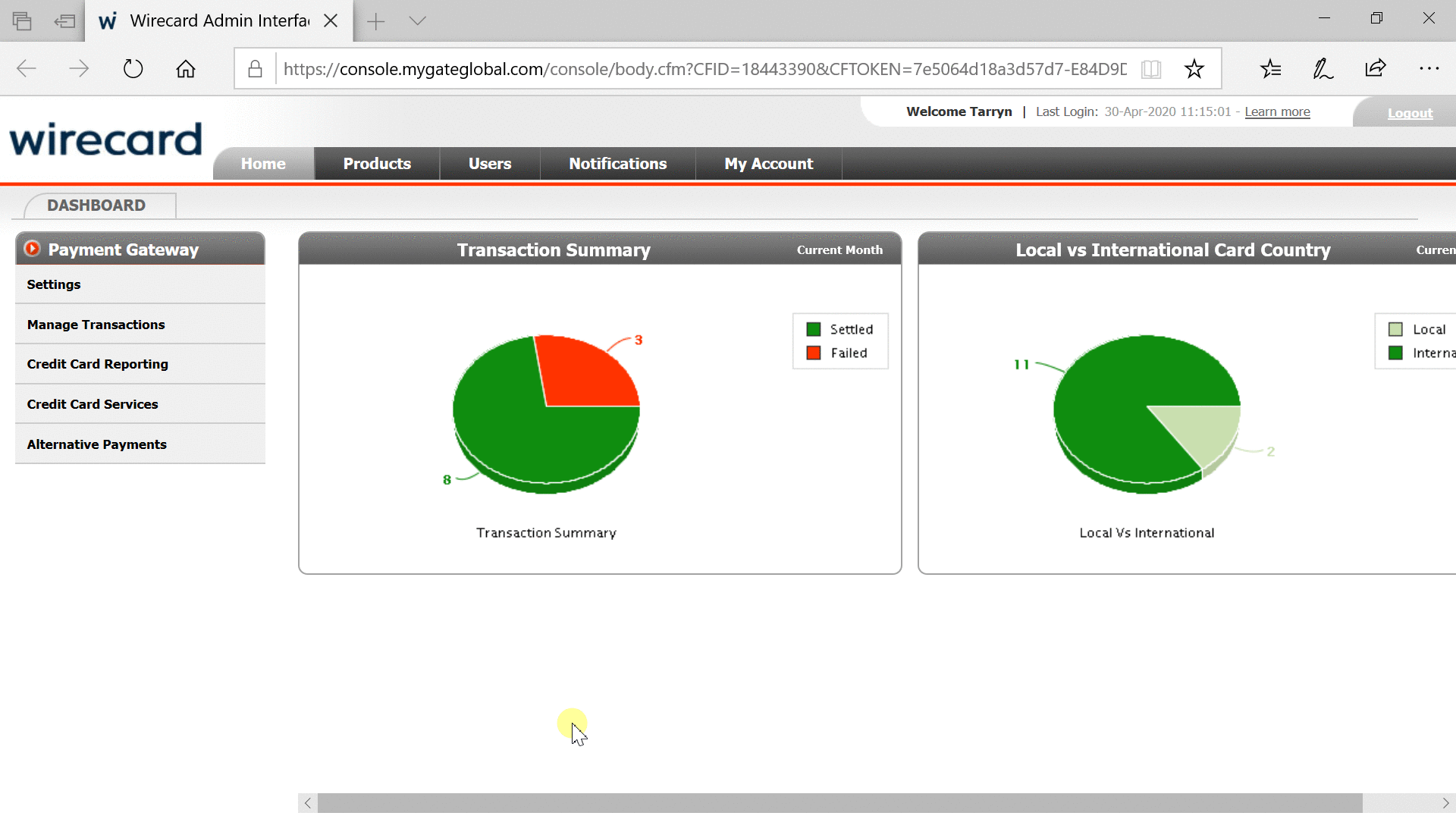Minimize the browser window
Viewport: 1456px width, 819px height.
click(x=1325, y=18)
